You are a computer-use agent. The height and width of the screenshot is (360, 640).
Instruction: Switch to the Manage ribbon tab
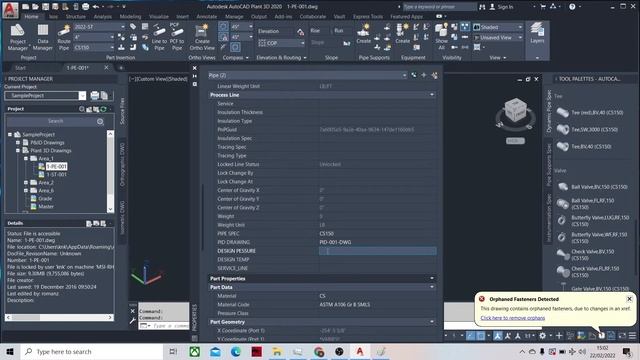coord(234,17)
